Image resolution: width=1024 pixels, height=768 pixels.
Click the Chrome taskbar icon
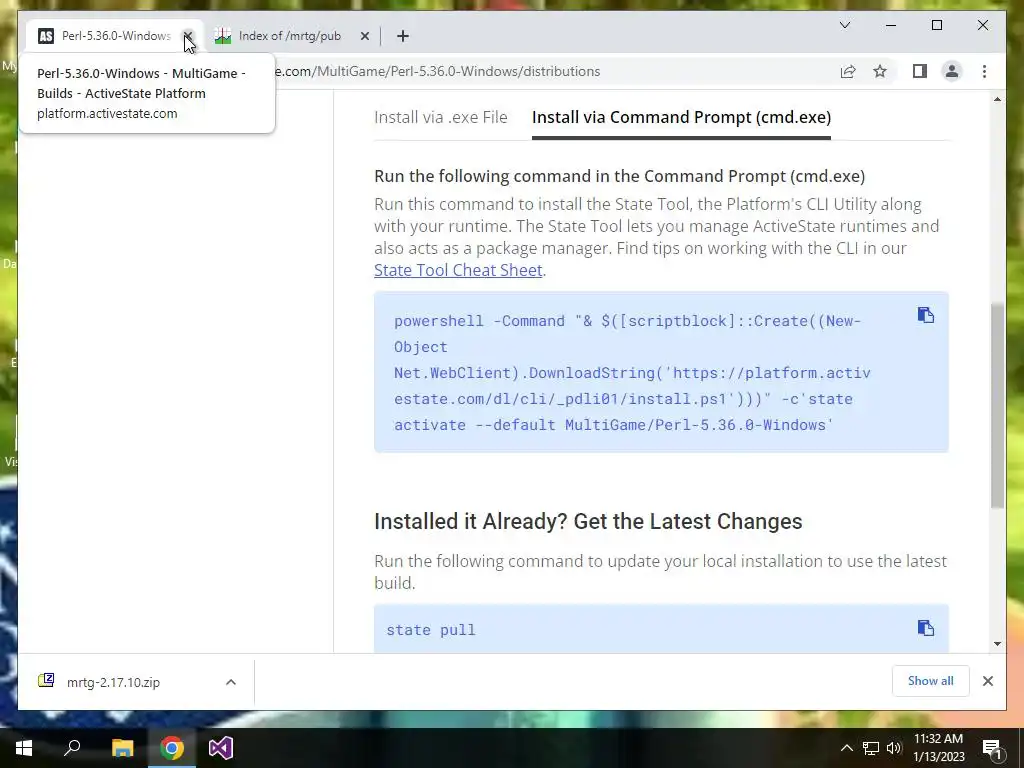tap(172, 748)
